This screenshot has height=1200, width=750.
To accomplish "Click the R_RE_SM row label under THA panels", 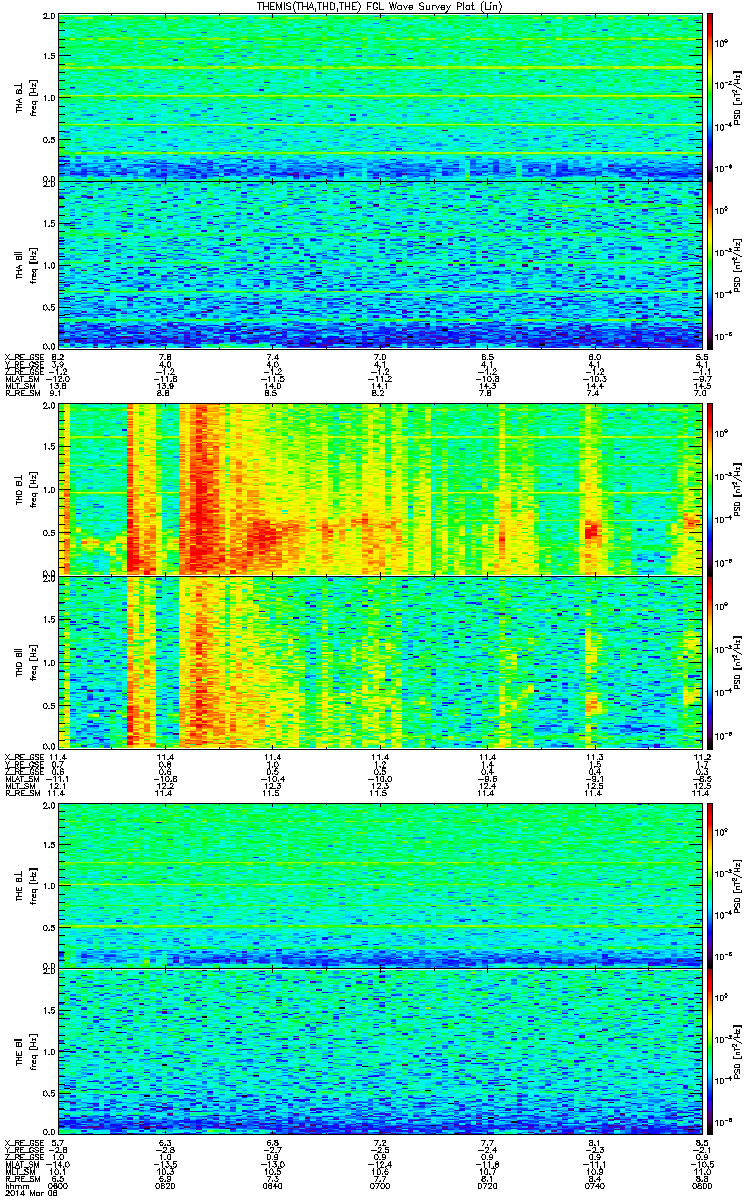I will (21, 395).
